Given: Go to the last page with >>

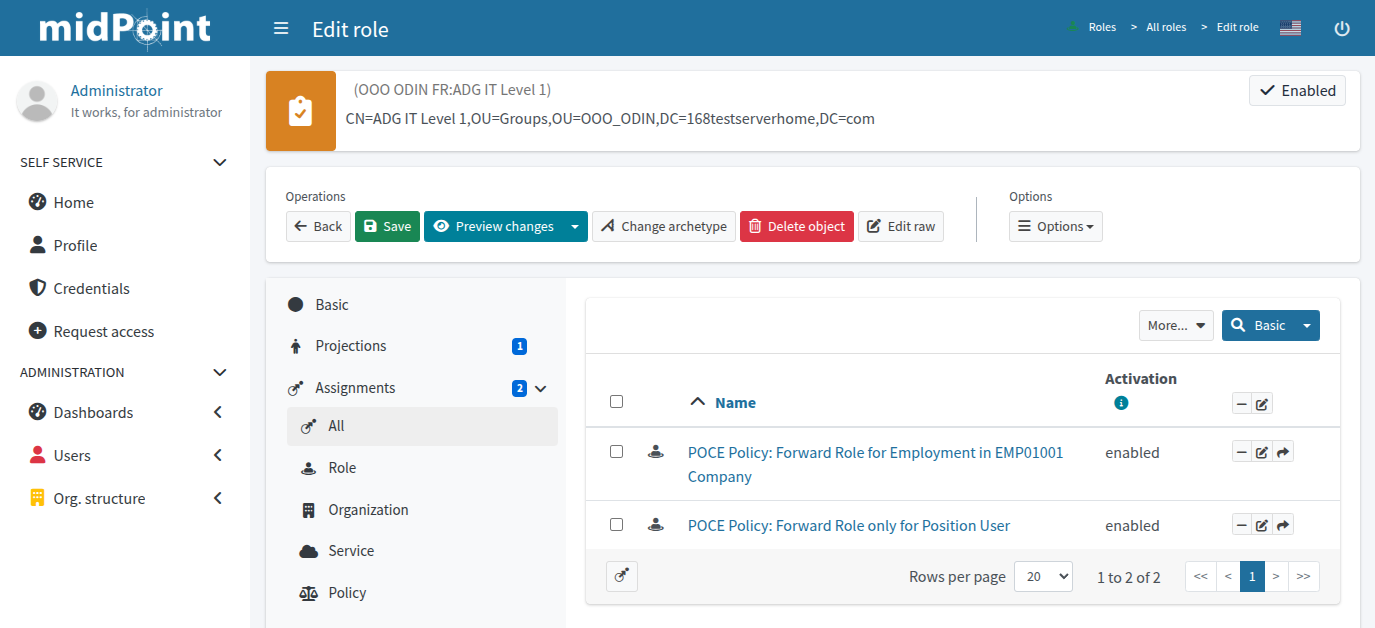Looking at the screenshot, I should pyautogui.click(x=1303, y=576).
